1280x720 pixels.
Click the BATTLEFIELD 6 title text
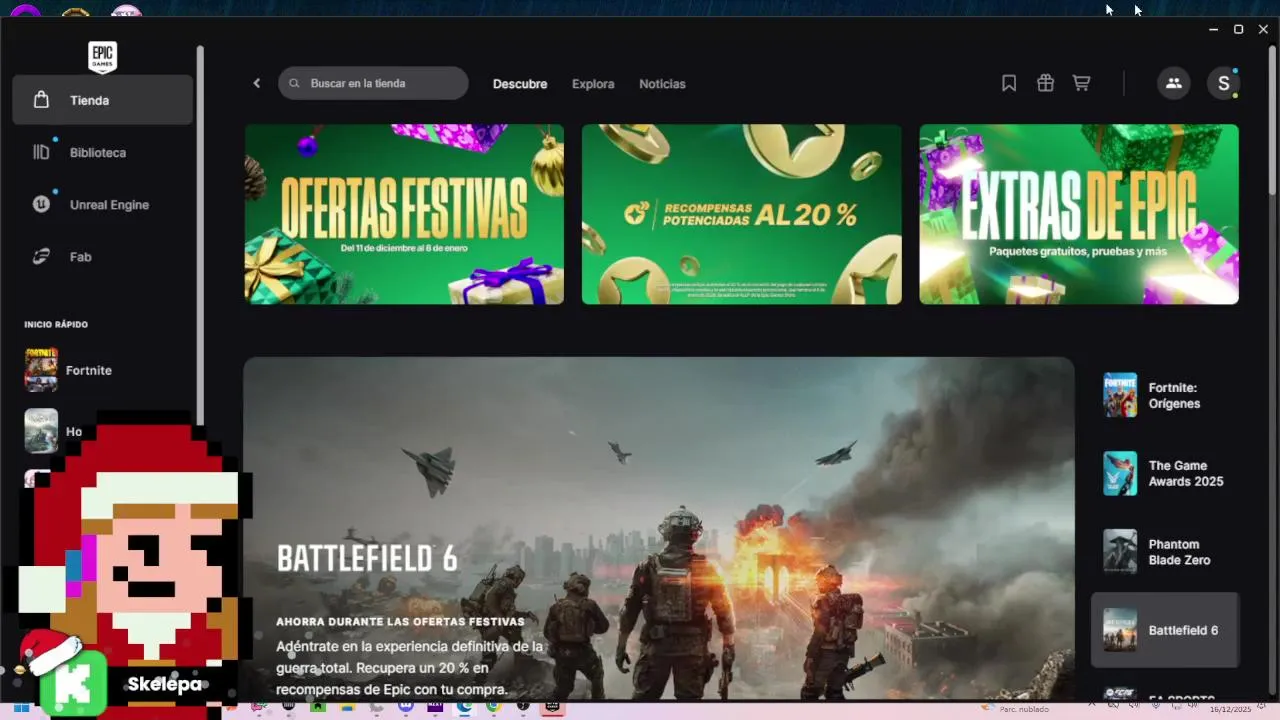(367, 559)
